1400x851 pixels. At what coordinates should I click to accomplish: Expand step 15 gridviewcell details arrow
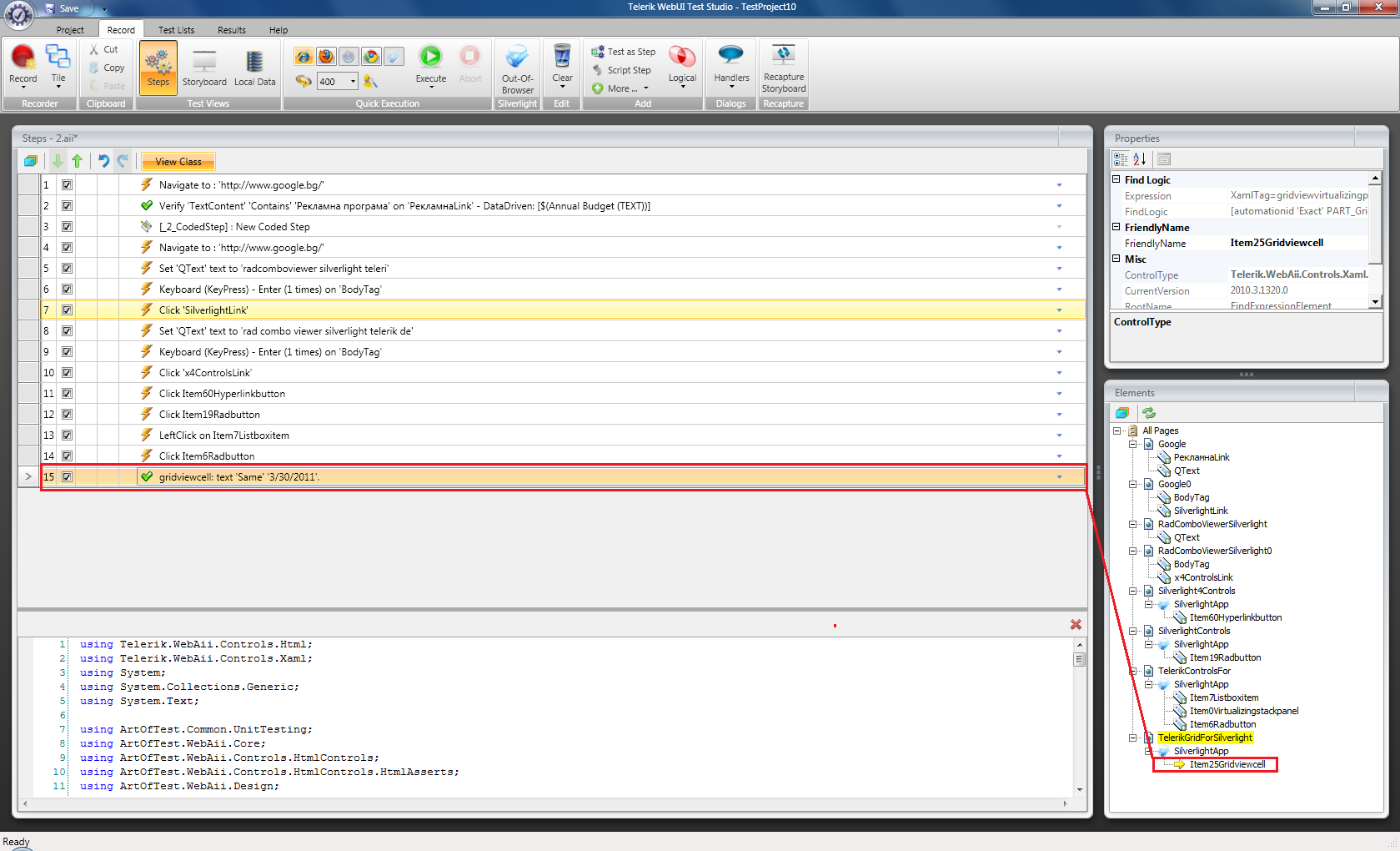[1059, 477]
